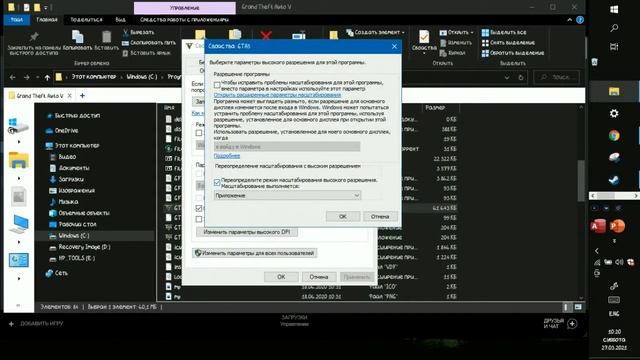Open Task View from the taskbar
640x360 pixels.
coord(614,47)
